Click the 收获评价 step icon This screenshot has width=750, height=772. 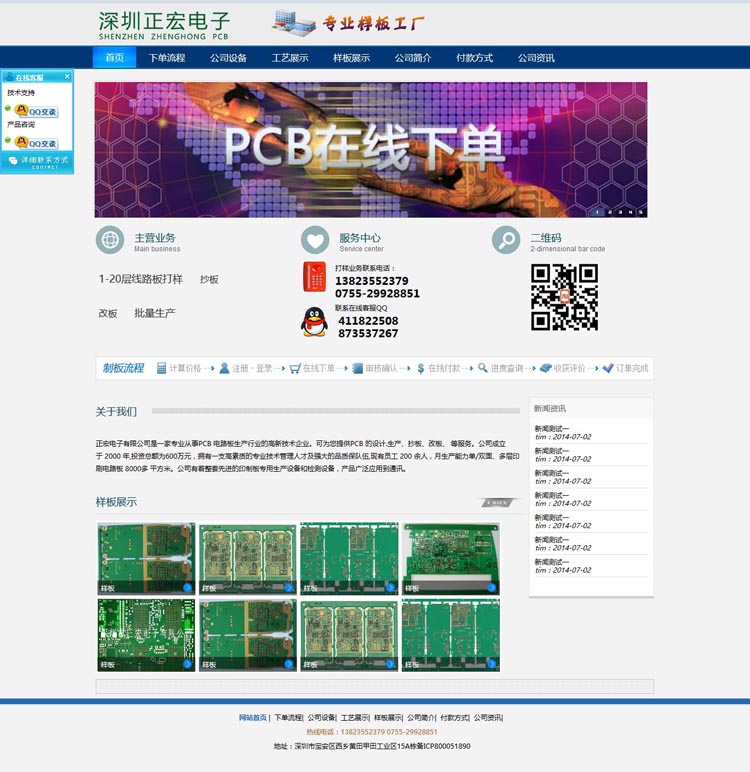coord(546,368)
